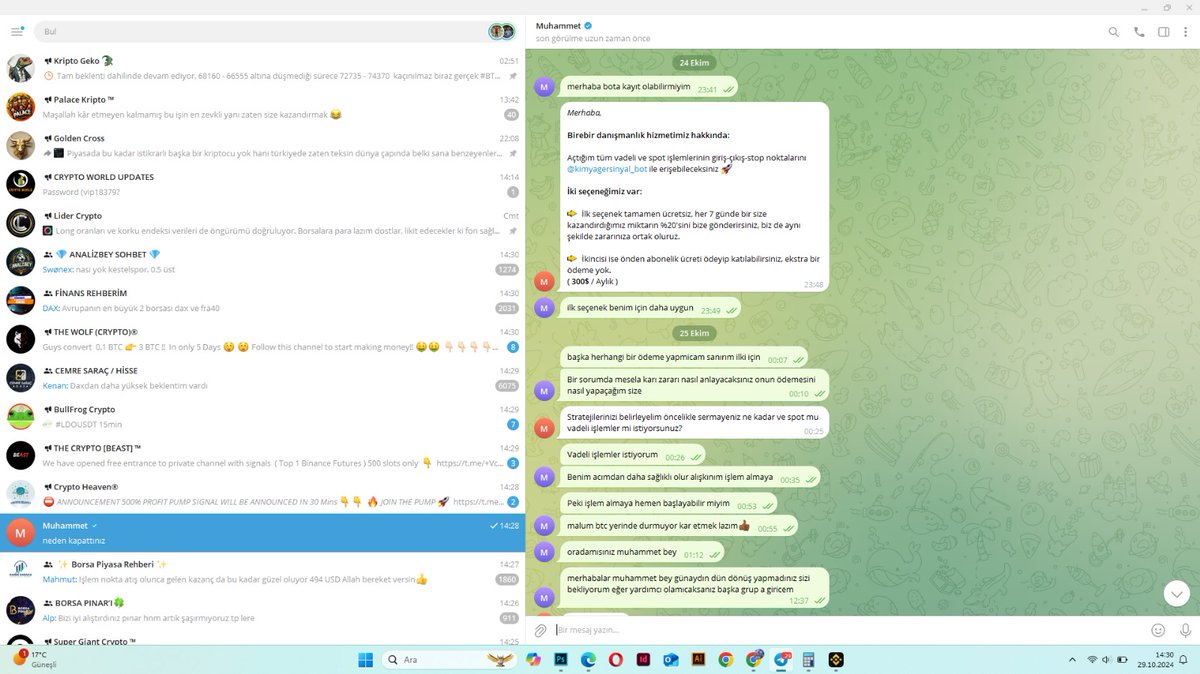Open Google Chrome from the taskbar
This screenshot has height=674, width=1200.
coord(726,659)
